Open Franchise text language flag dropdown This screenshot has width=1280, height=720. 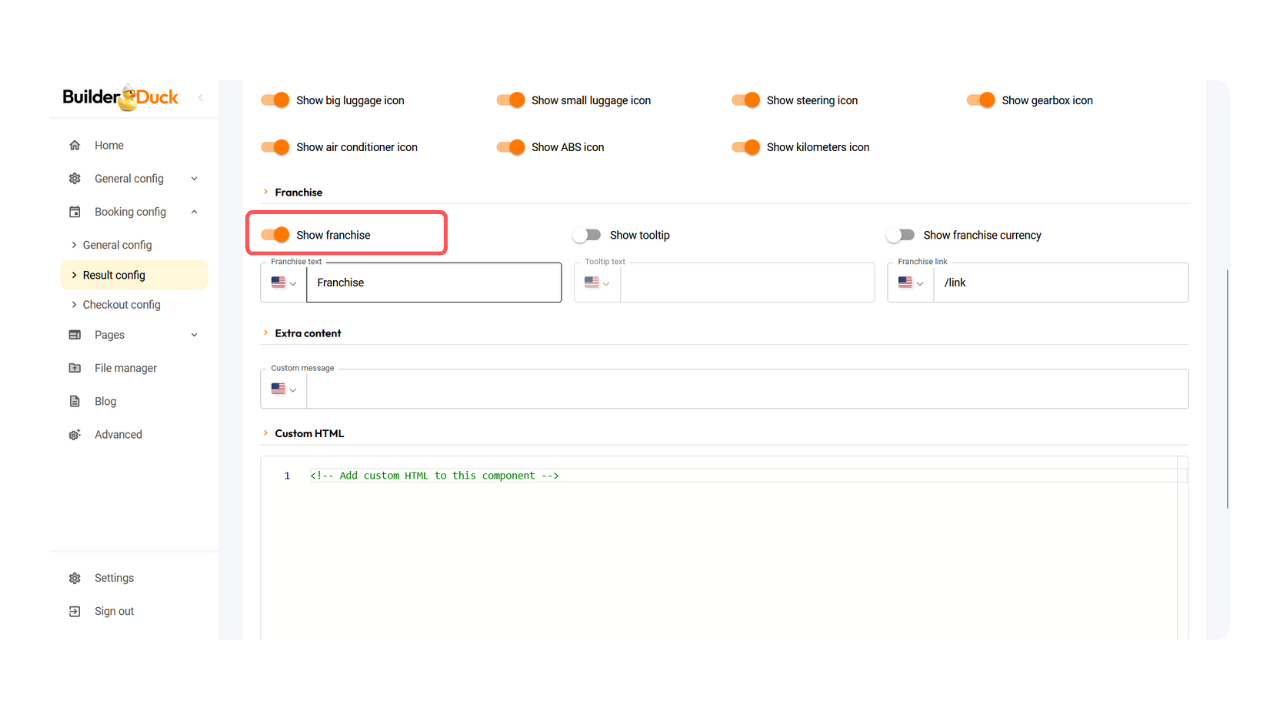coord(284,283)
